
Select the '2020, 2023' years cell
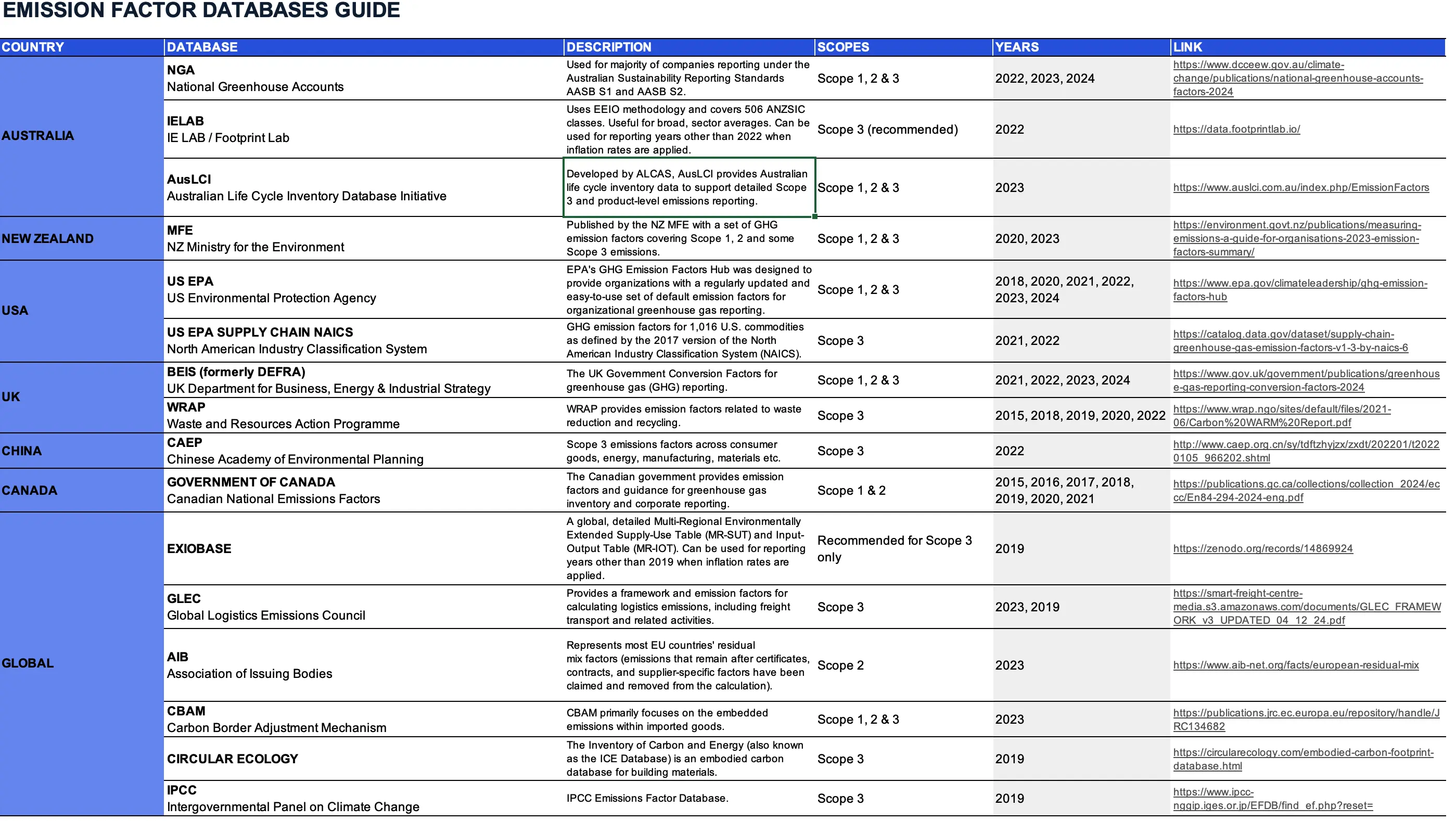click(1081, 238)
